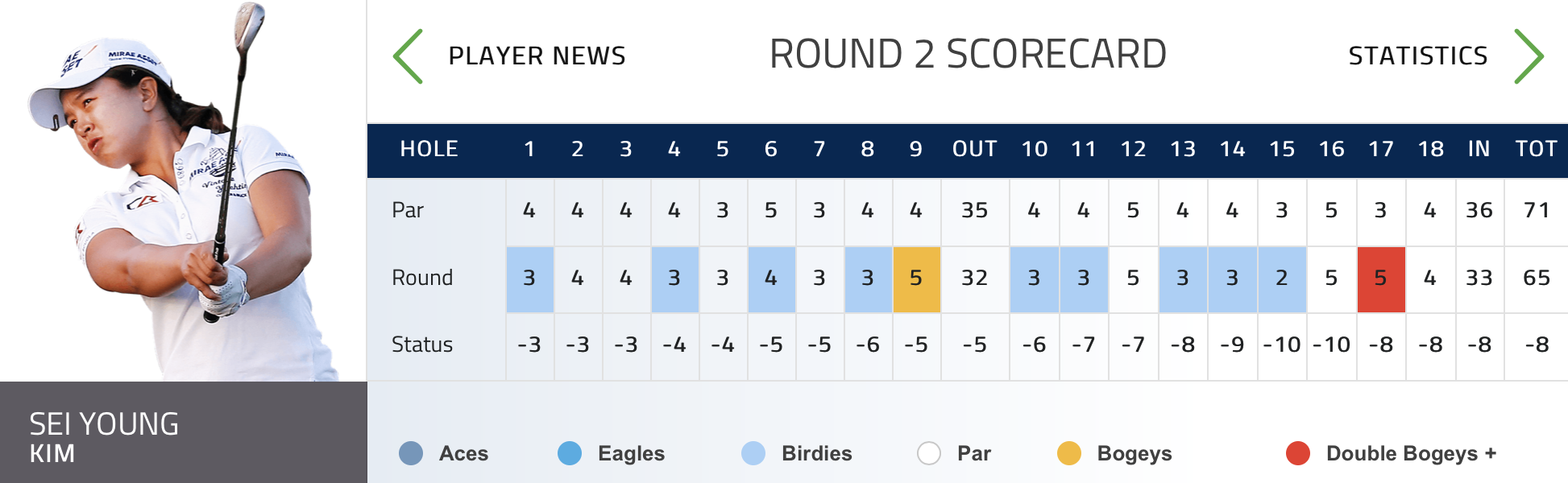Click the round total score 65
This screenshot has width=1568, height=483.
point(1537,278)
